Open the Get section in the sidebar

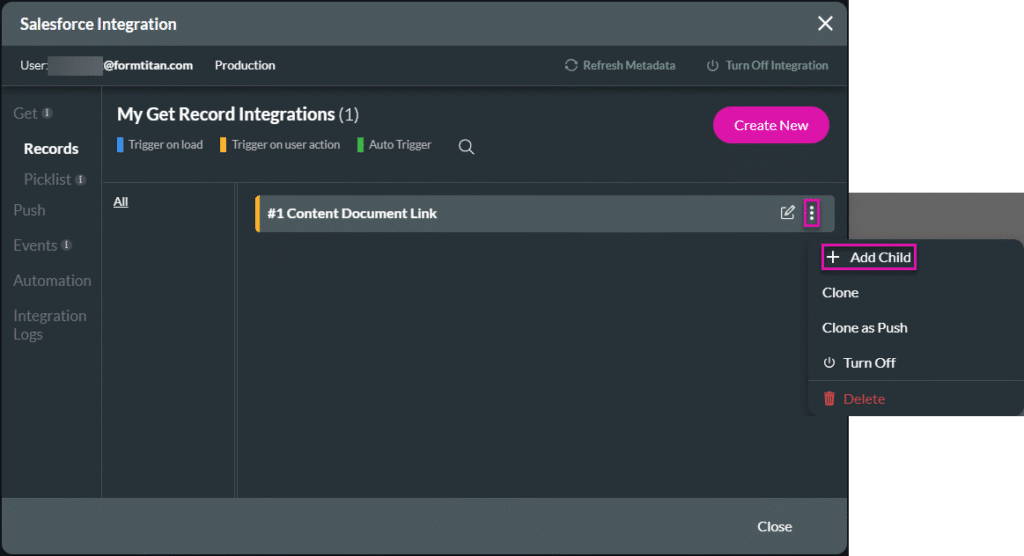pos(25,114)
